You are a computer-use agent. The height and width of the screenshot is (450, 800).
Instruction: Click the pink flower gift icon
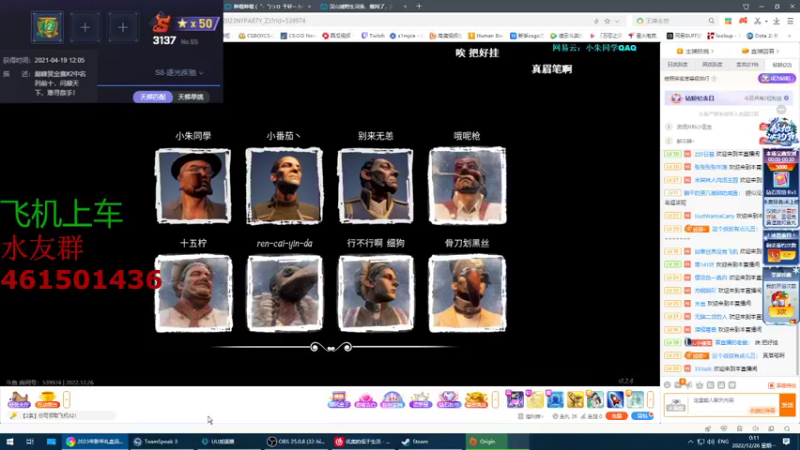point(365,400)
